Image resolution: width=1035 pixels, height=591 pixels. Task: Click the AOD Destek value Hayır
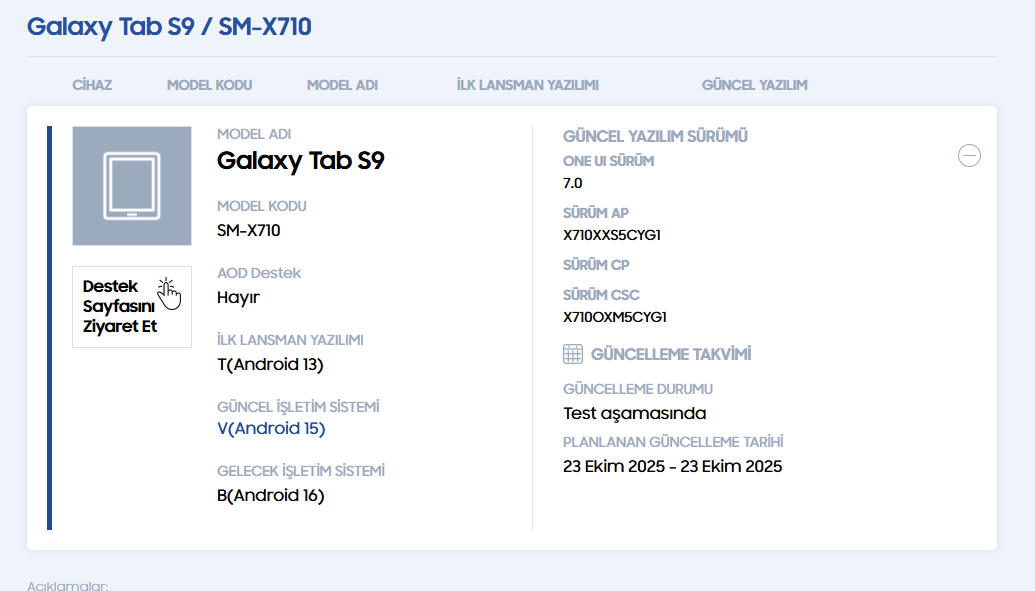(x=238, y=298)
